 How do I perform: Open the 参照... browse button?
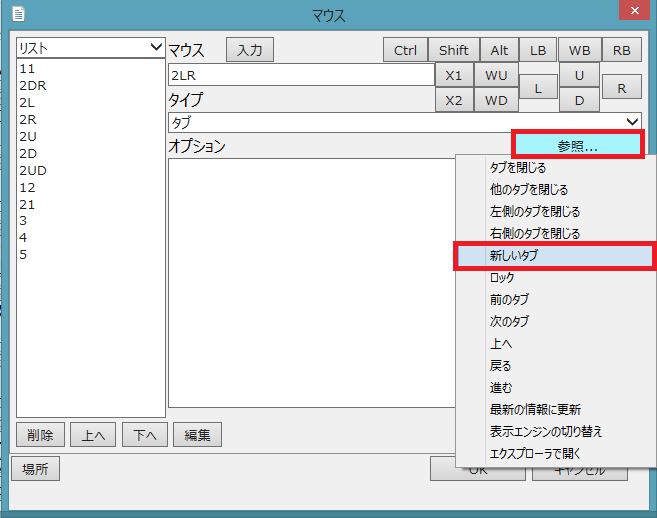[577, 146]
